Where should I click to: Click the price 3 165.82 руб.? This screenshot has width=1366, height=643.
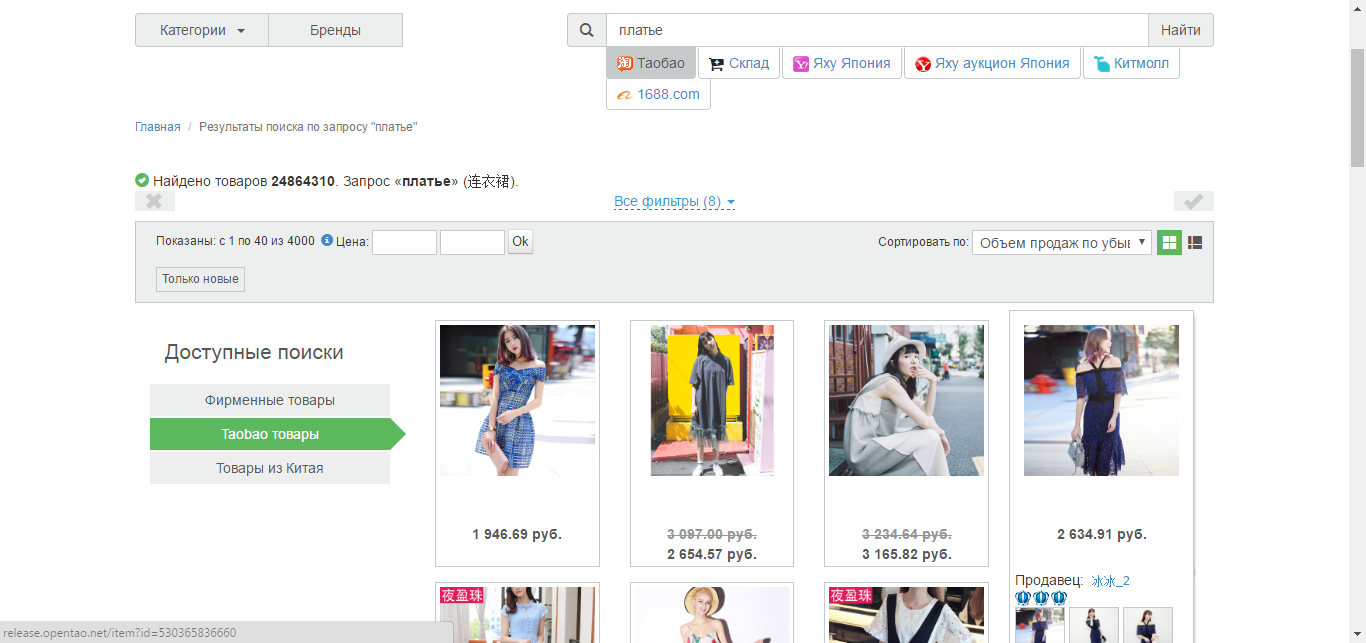pos(906,554)
